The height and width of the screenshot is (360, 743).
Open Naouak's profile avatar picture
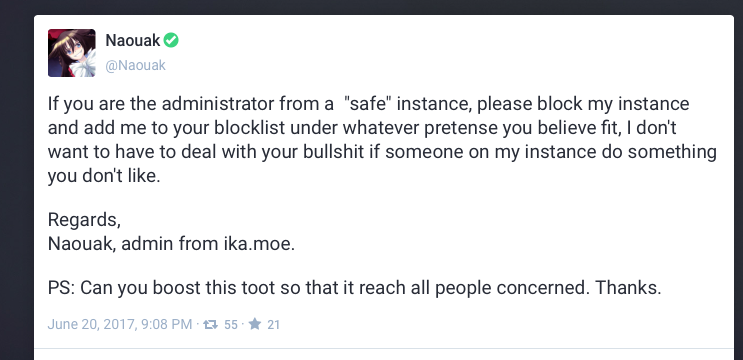pos(72,53)
